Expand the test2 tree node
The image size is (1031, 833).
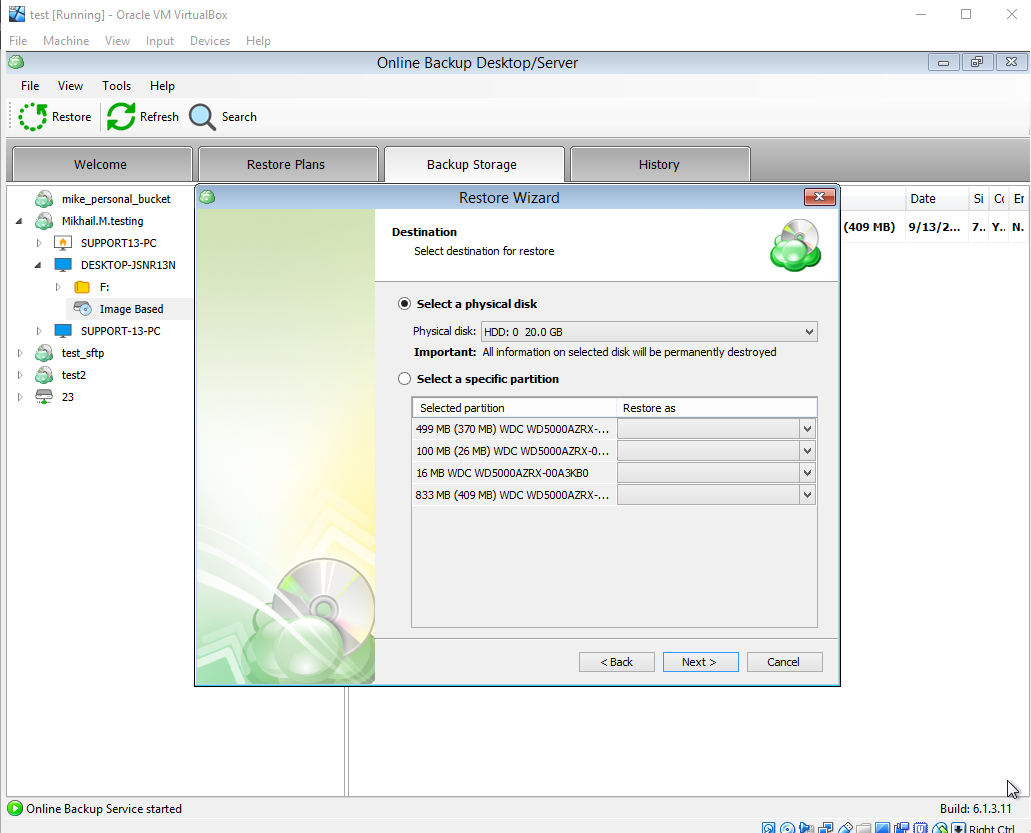click(x=20, y=375)
